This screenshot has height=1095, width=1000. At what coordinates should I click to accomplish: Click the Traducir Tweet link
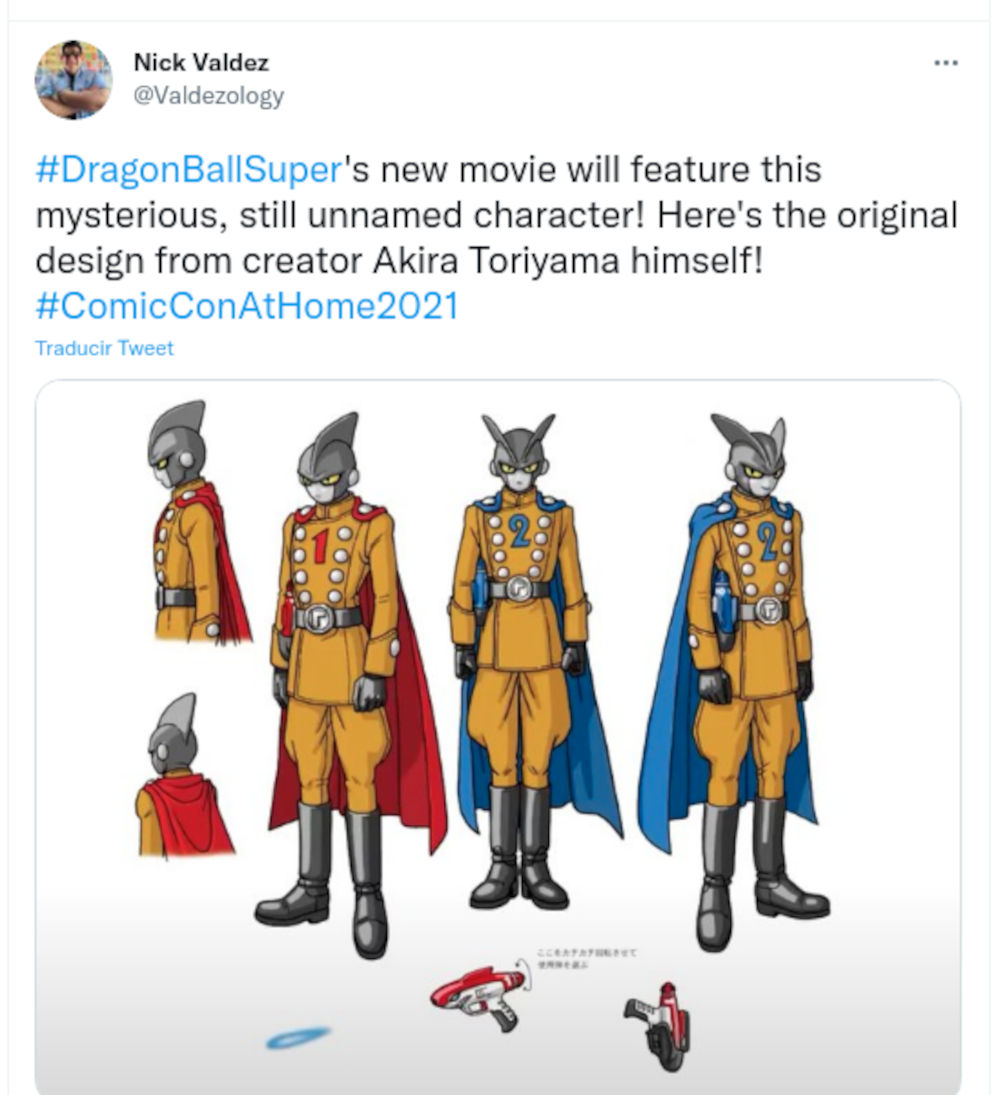(104, 348)
